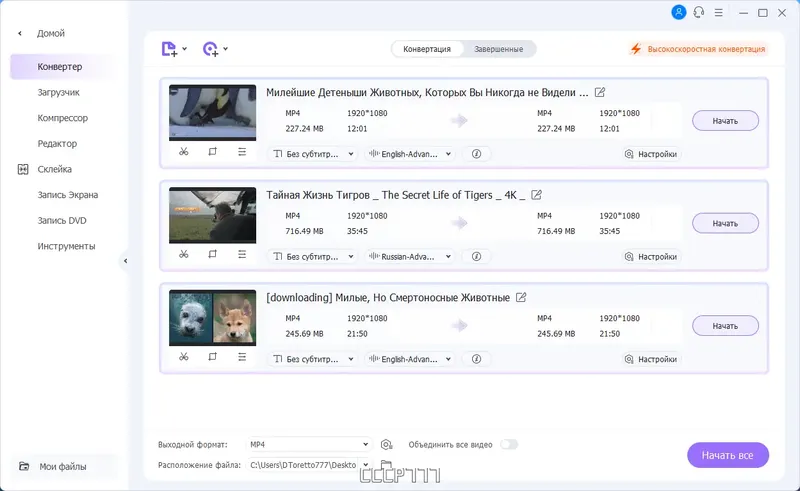Viewport: 800px width, 491px height.
Task: Open Запись Экрана section
Action: (67, 194)
